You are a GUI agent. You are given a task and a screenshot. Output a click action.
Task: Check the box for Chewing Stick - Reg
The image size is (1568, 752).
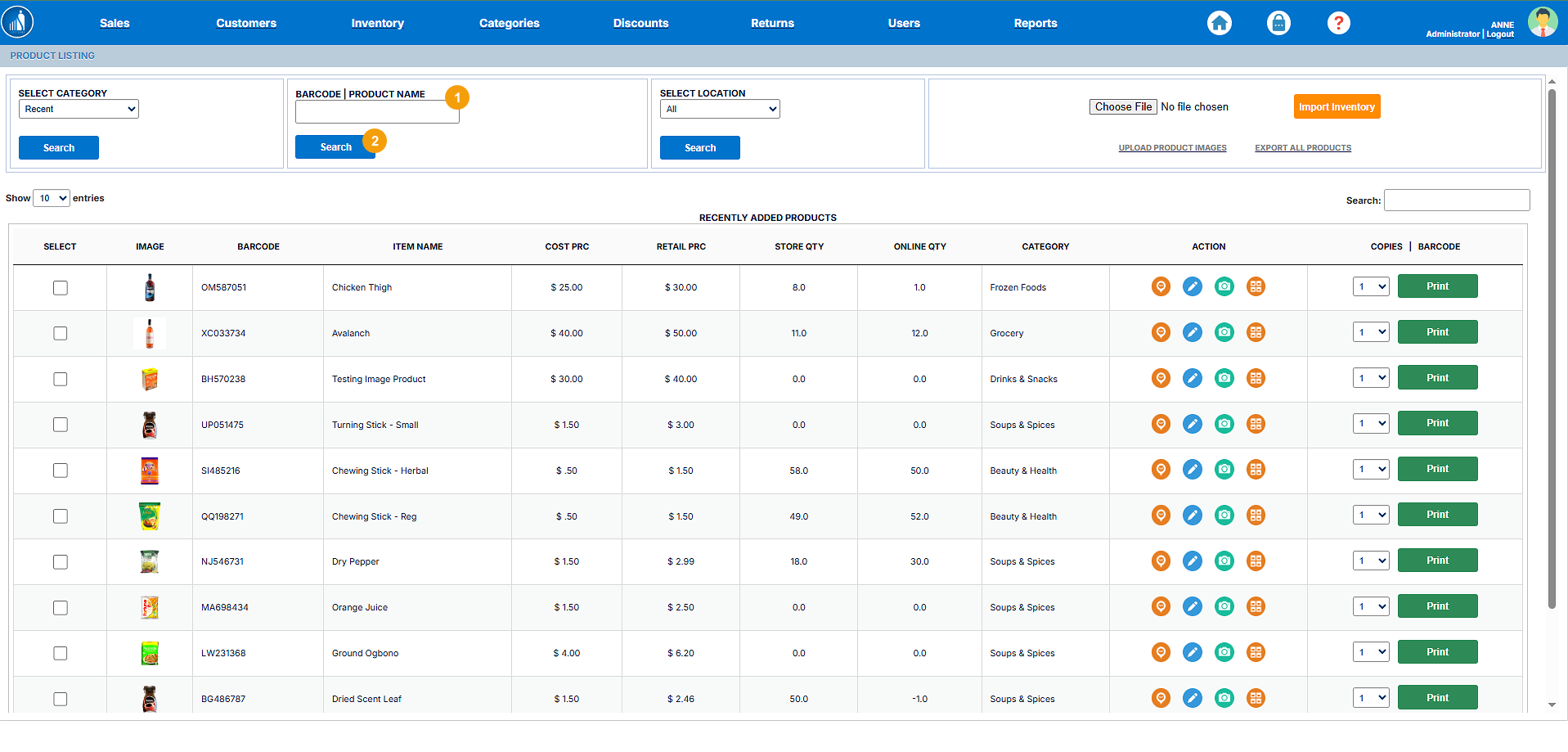pos(61,516)
